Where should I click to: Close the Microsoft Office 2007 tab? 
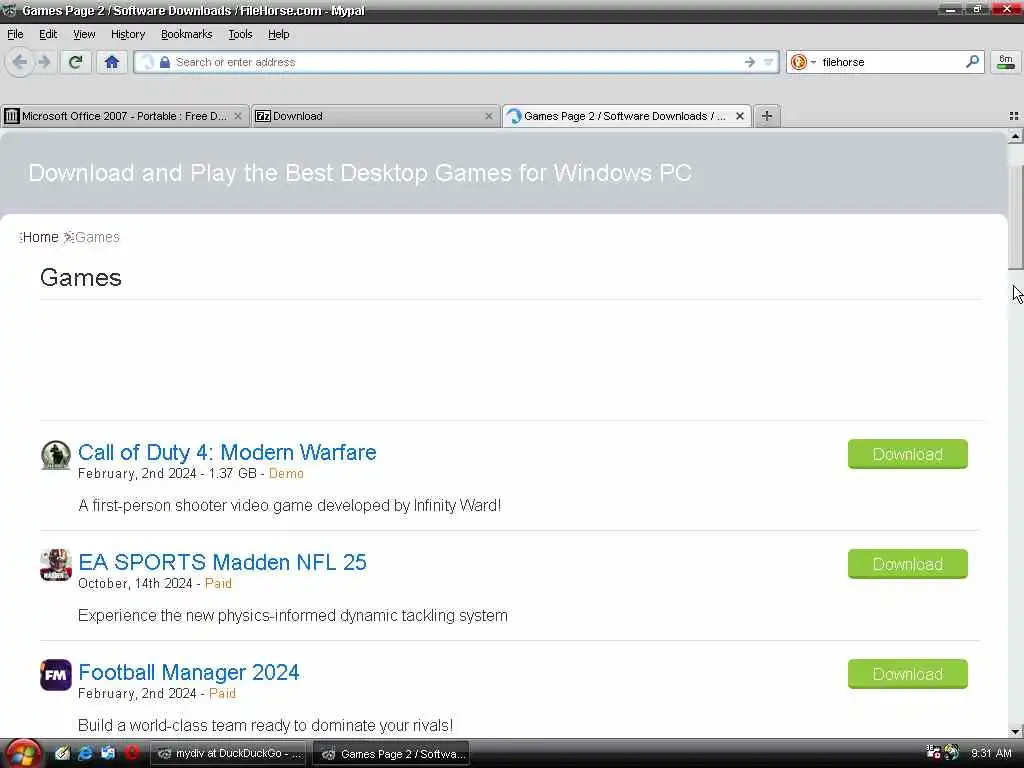tap(238, 116)
